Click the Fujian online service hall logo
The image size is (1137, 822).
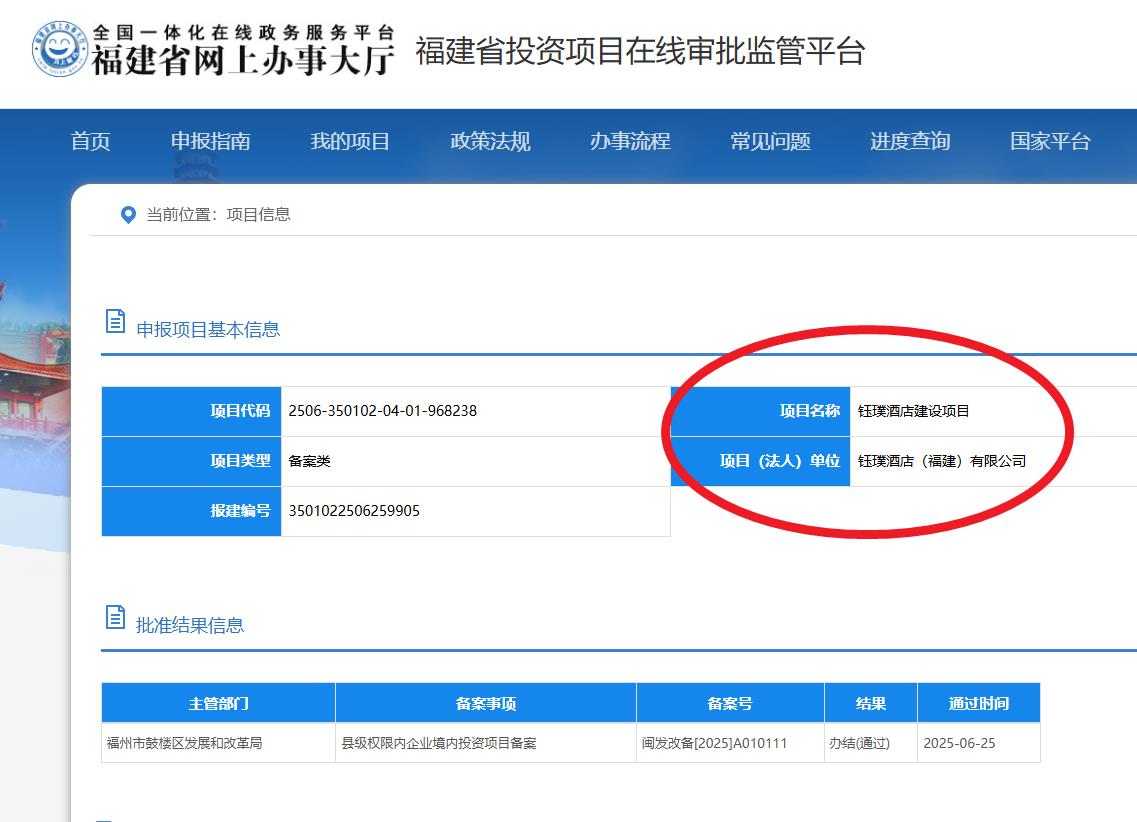pyautogui.click(x=60, y=49)
